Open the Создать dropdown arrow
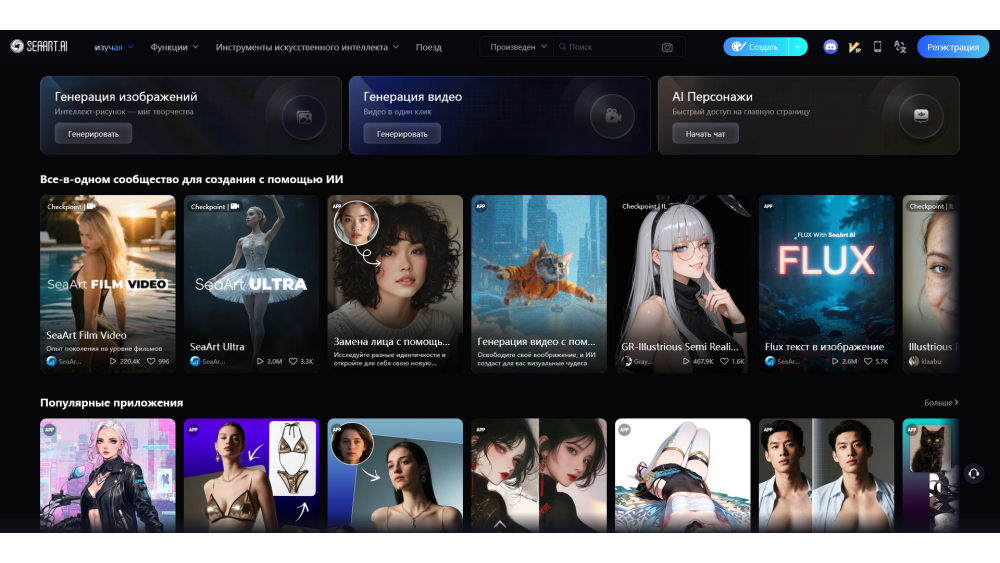This screenshot has width=1000, height=563. coord(798,47)
